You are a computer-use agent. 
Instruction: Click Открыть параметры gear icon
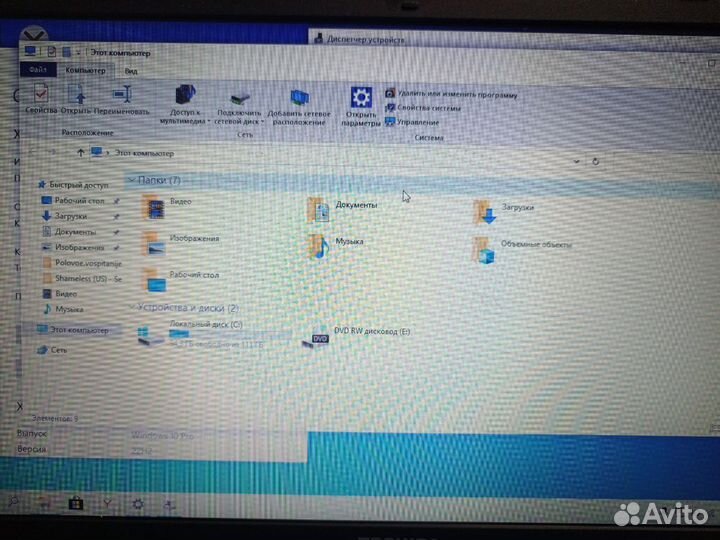tap(361, 106)
